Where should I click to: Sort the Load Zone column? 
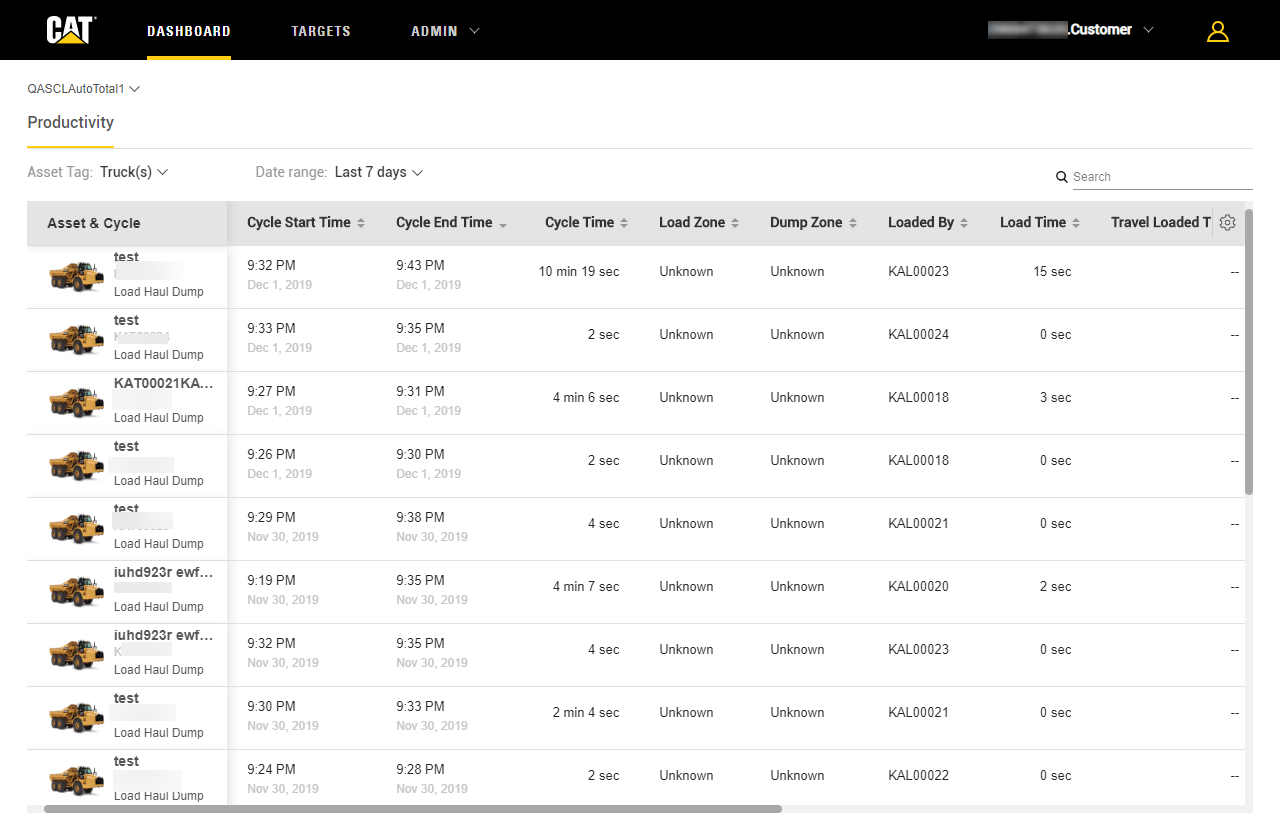tap(698, 223)
